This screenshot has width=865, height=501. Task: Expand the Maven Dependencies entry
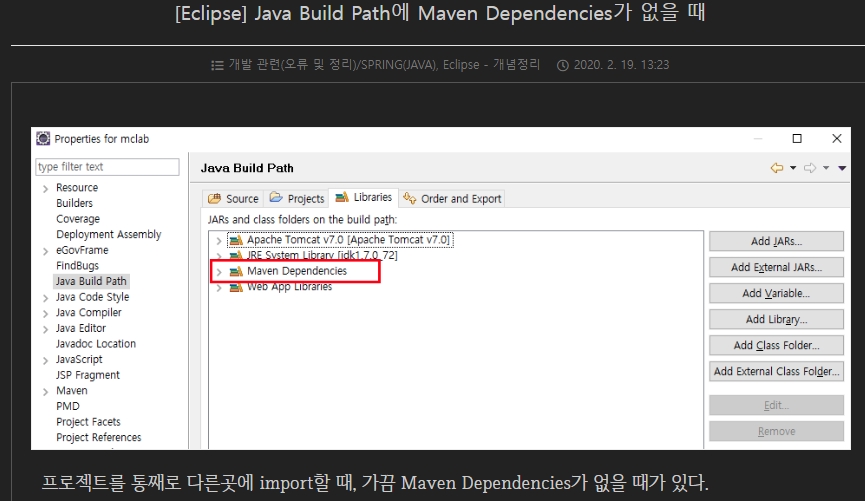click(x=218, y=271)
